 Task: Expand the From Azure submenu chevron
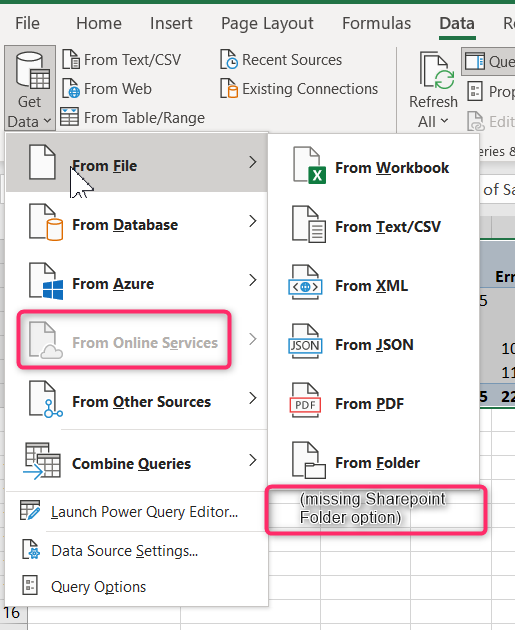coord(252,280)
